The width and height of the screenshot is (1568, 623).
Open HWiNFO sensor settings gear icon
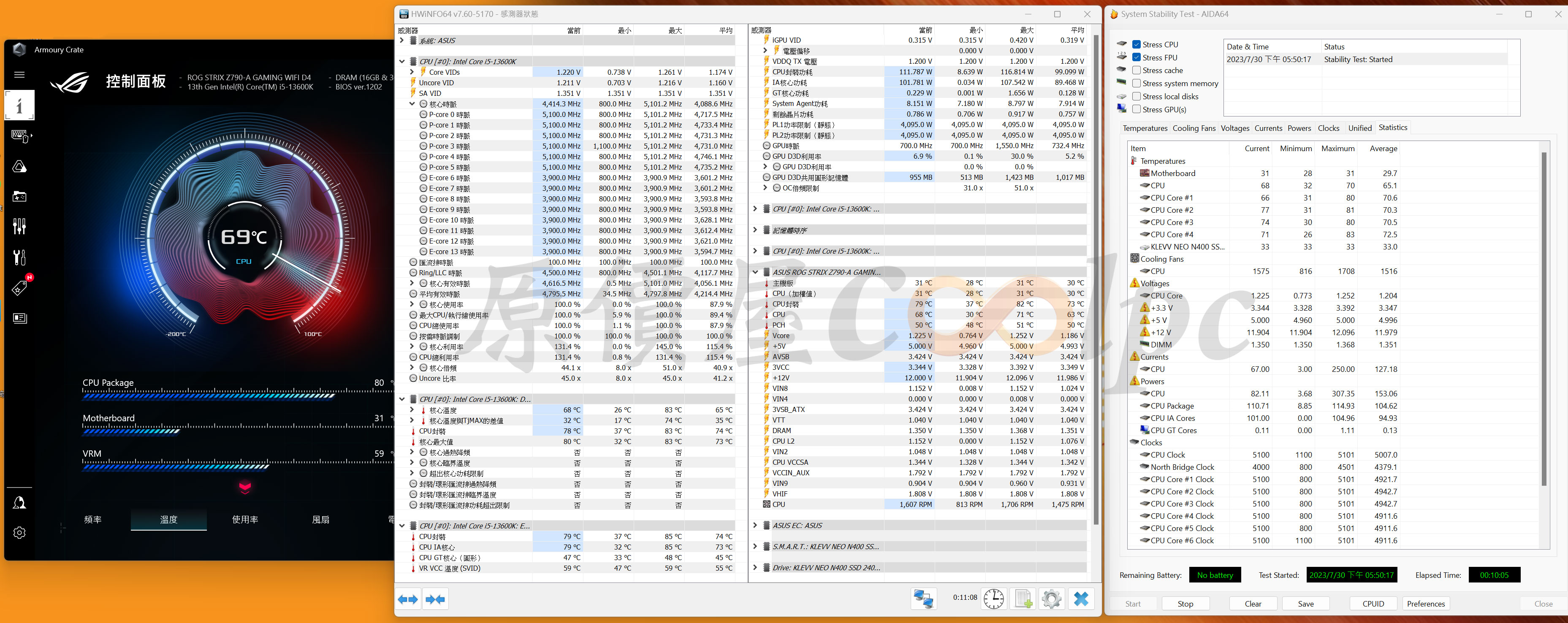(x=1052, y=599)
